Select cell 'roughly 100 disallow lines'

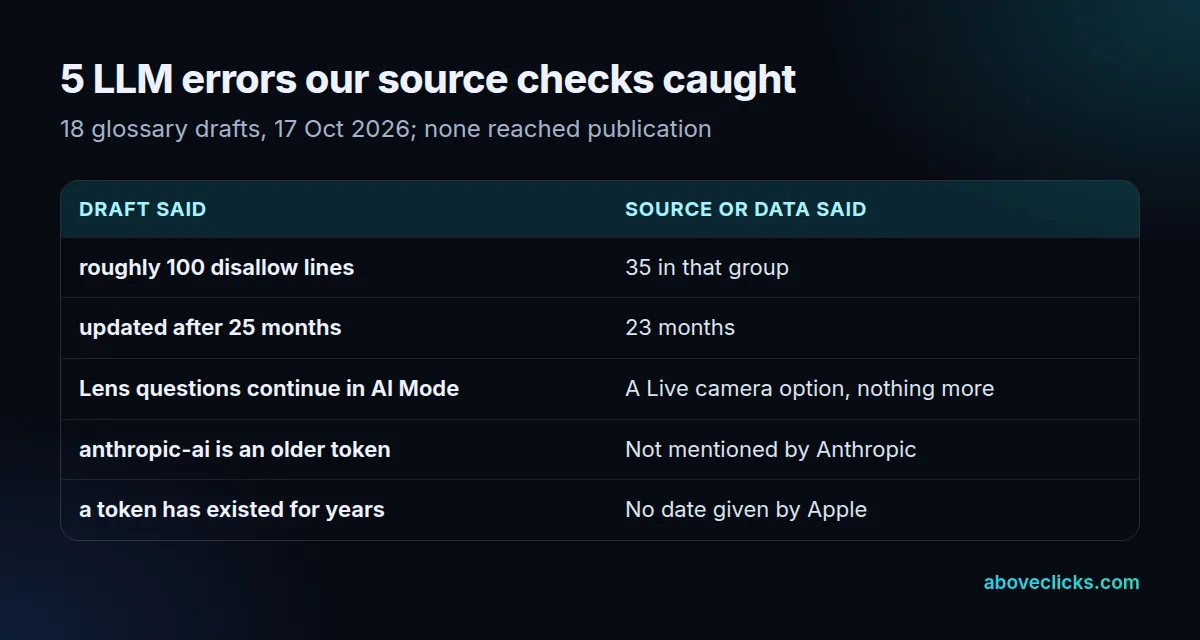[217, 268]
